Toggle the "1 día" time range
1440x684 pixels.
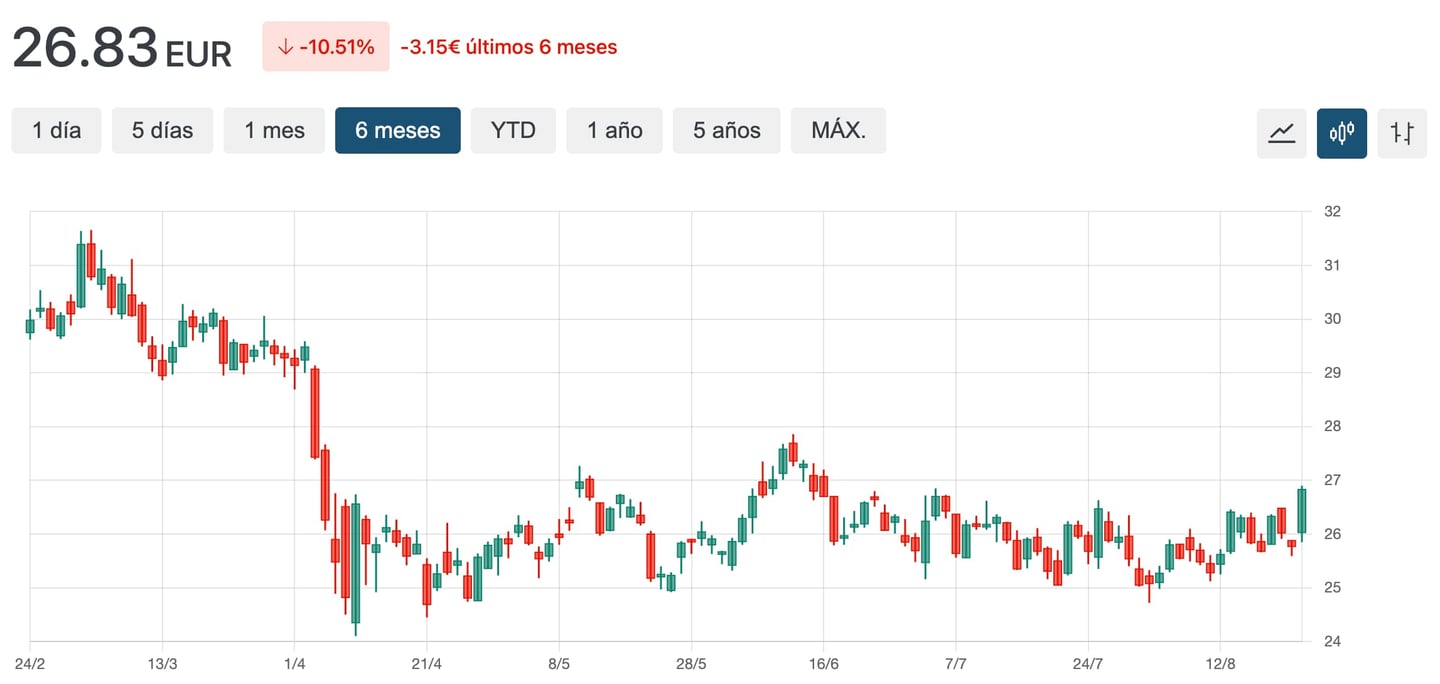point(56,130)
